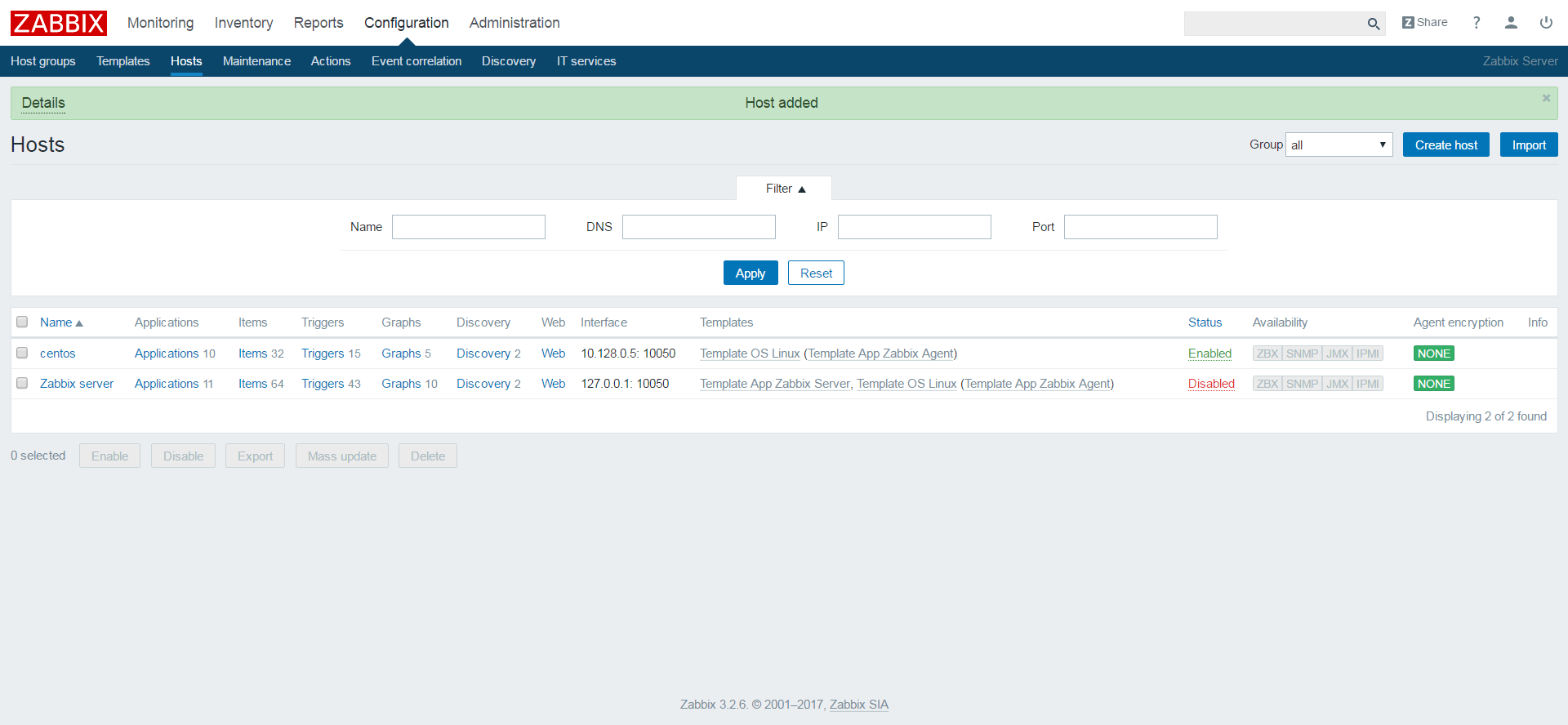Click the Import button
The width and height of the screenshot is (1568, 725).
click(x=1529, y=145)
